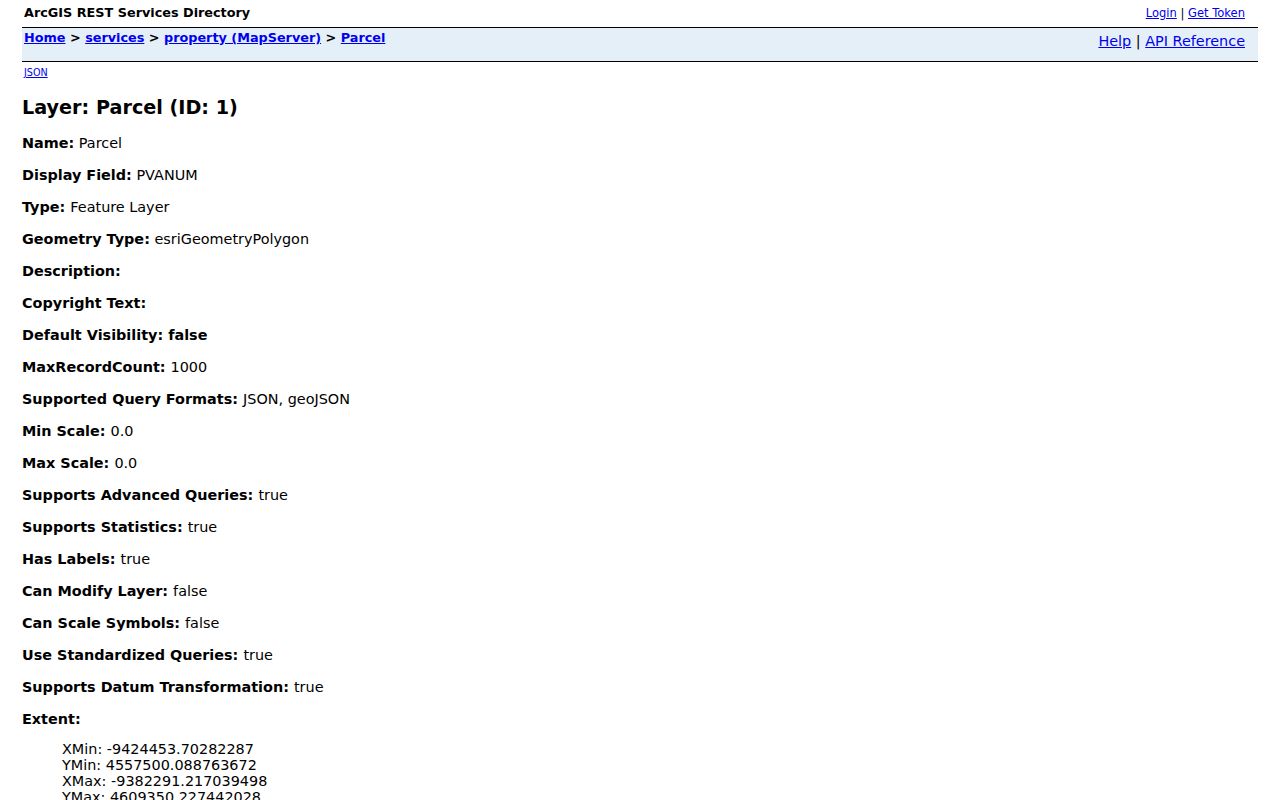Click the Max Scale 0.0 line
Image resolution: width=1280 pixels, height=800 pixels.
(x=80, y=463)
